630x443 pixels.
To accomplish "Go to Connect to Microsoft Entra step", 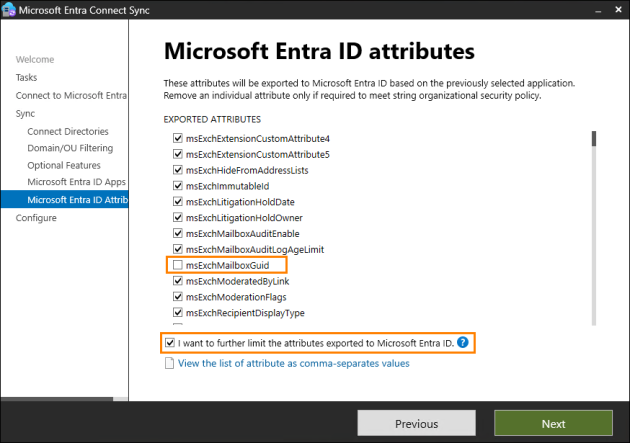I will pos(71,96).
